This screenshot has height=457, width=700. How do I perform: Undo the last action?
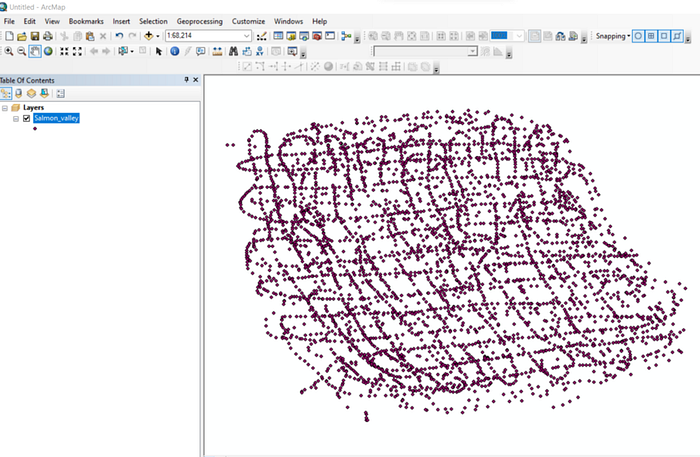pyautogui.click(x=119, y=36)
